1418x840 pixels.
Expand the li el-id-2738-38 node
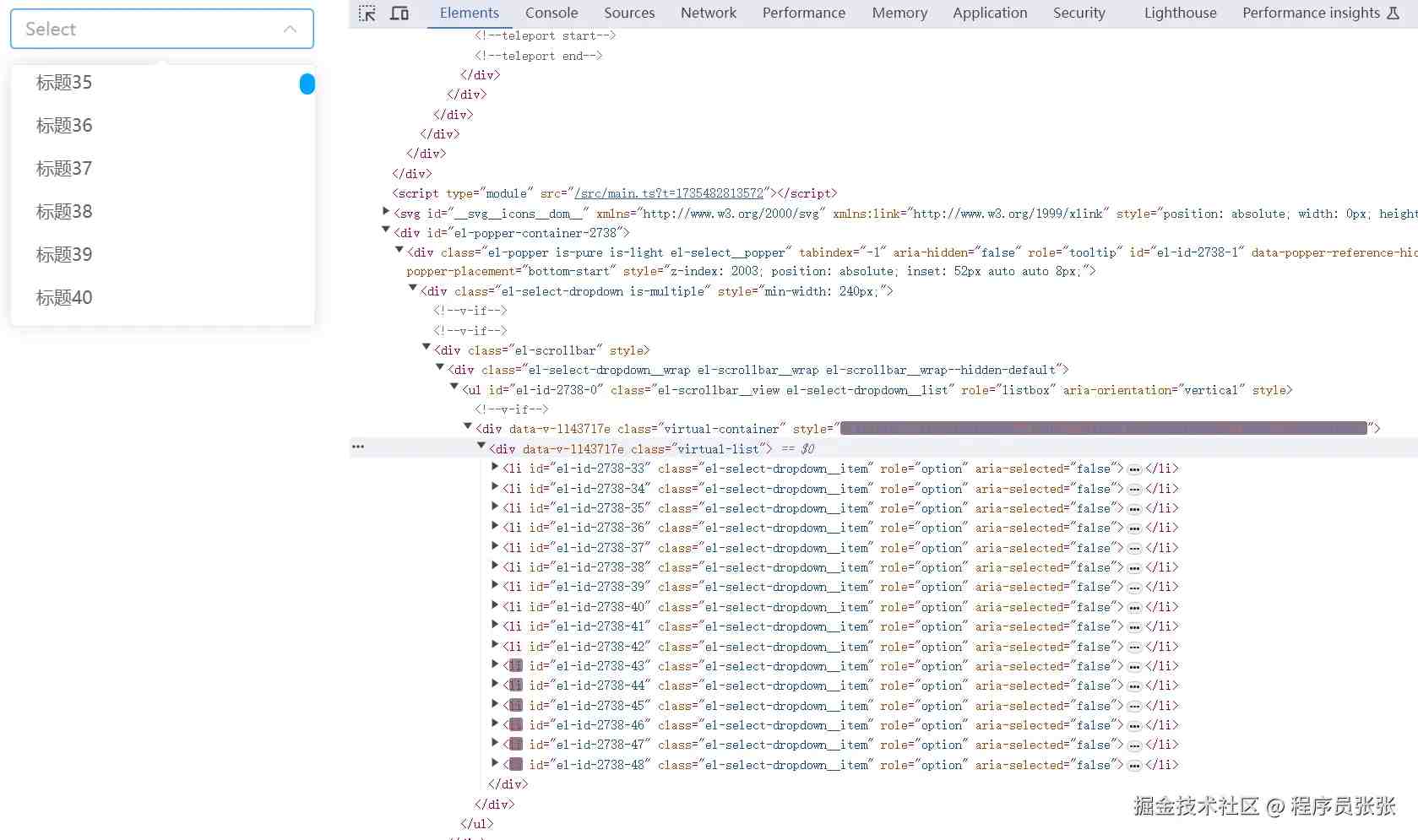[495, 566]
